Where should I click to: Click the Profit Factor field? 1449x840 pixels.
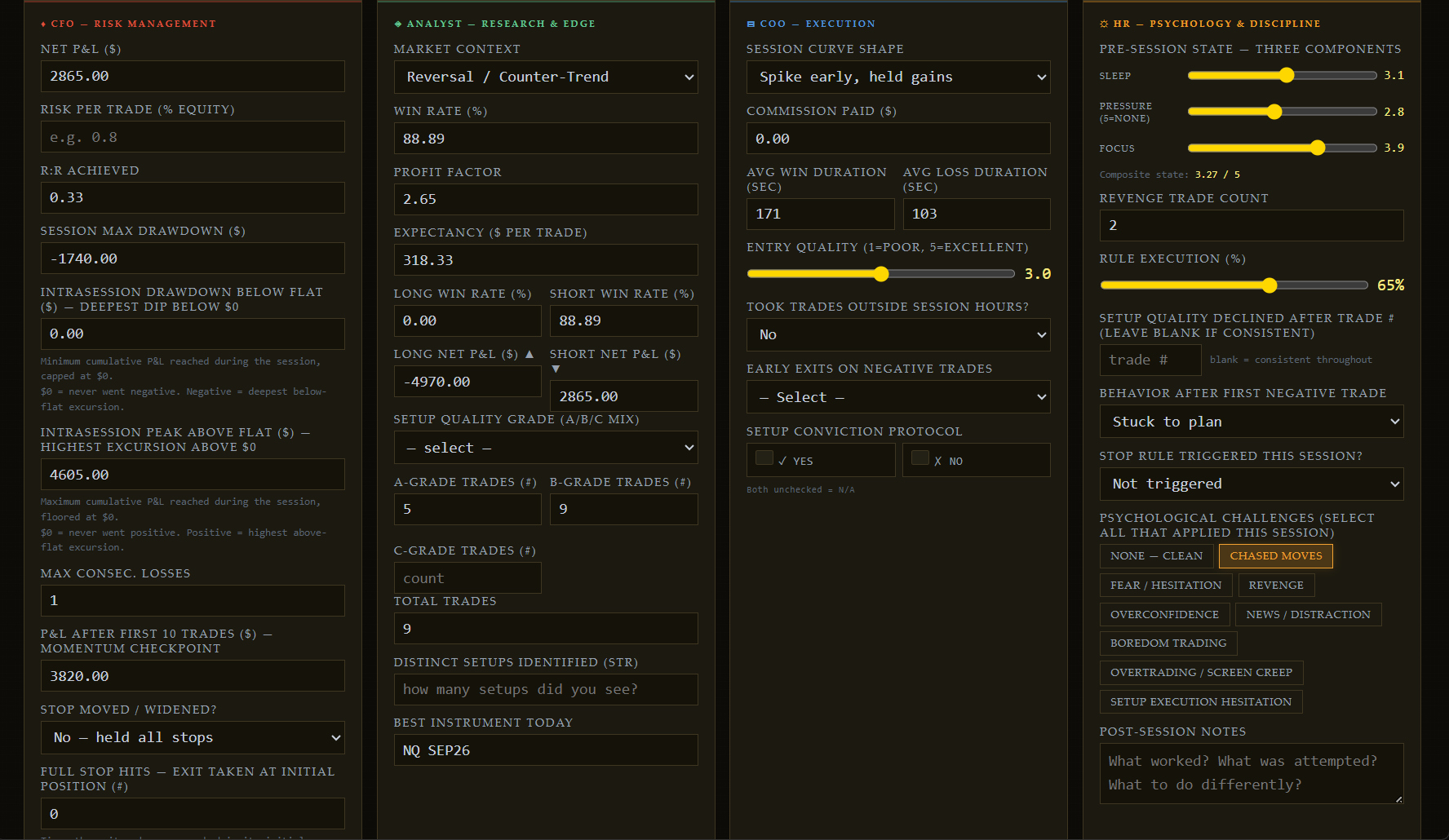(x=545, y=199)
